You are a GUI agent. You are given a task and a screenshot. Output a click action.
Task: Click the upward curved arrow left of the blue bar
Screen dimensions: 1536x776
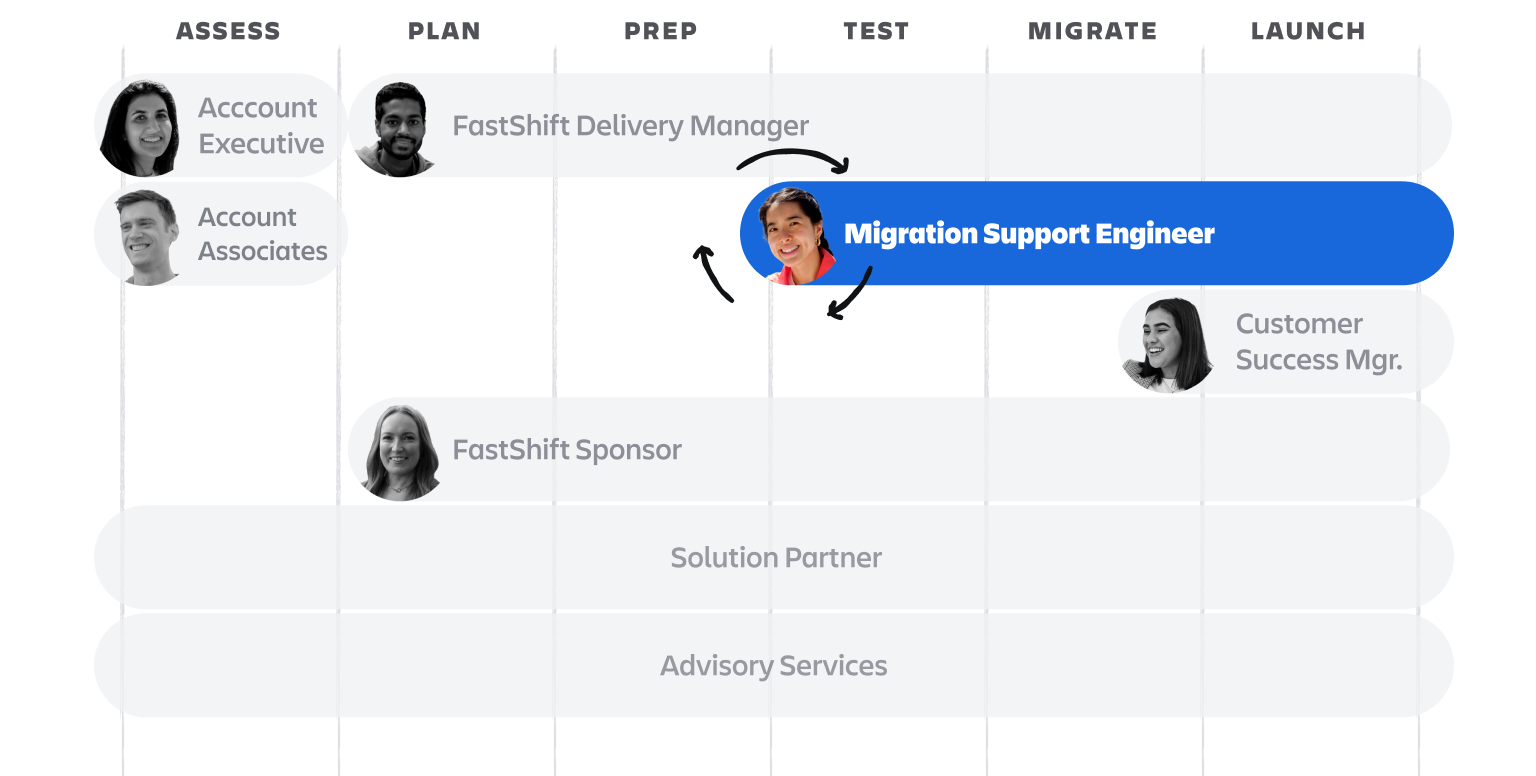coord(714,273)
